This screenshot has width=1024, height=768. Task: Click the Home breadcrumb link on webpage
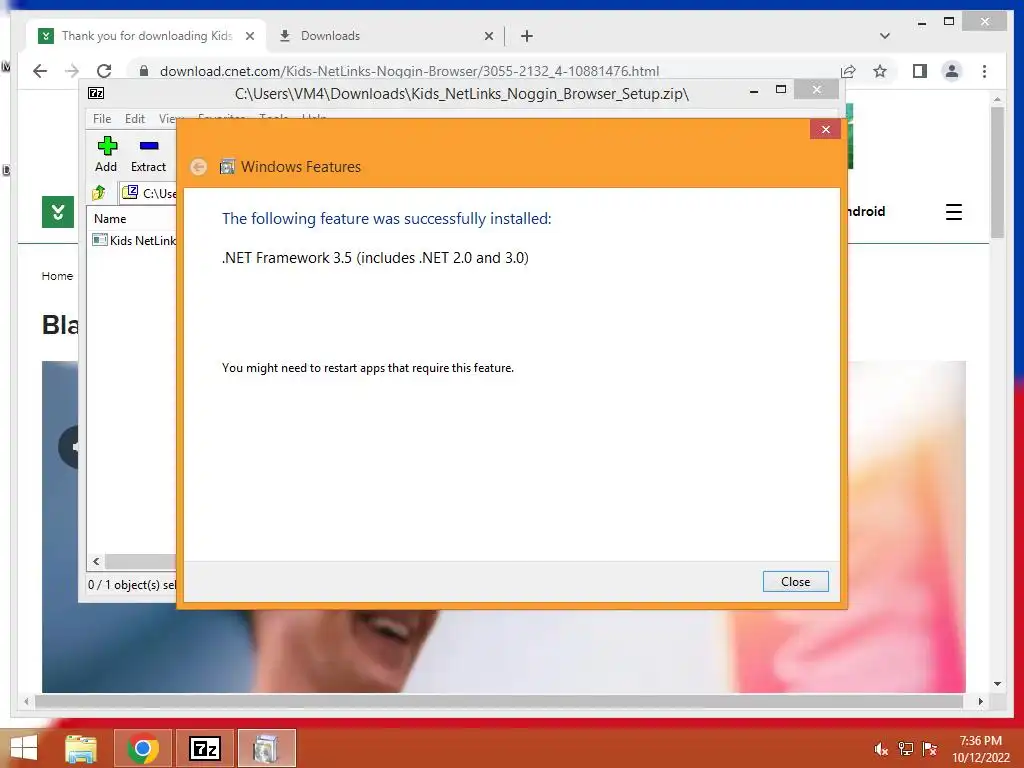(x=57, y=276)
